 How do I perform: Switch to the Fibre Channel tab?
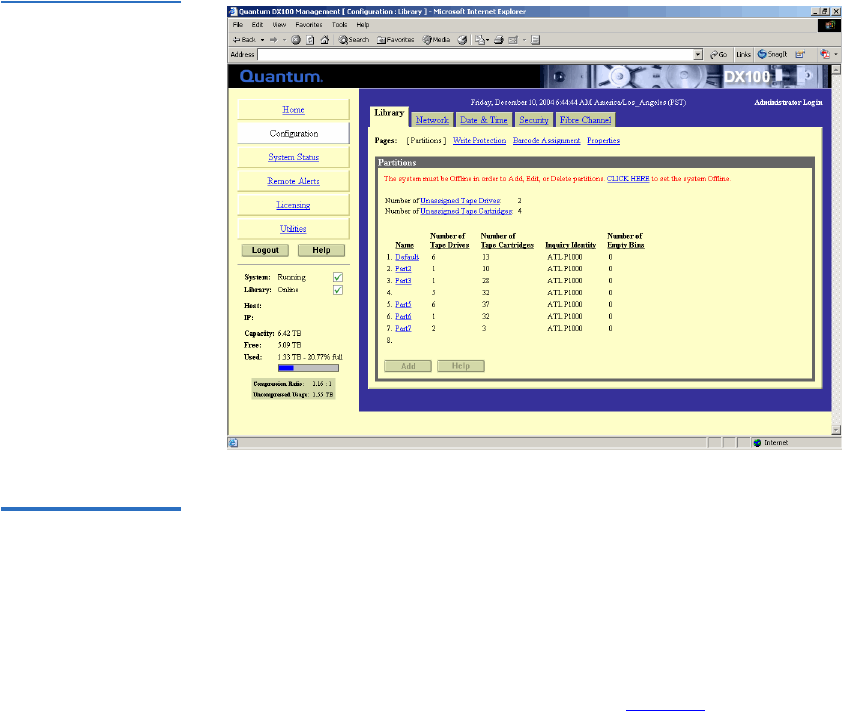pos(586,120)
